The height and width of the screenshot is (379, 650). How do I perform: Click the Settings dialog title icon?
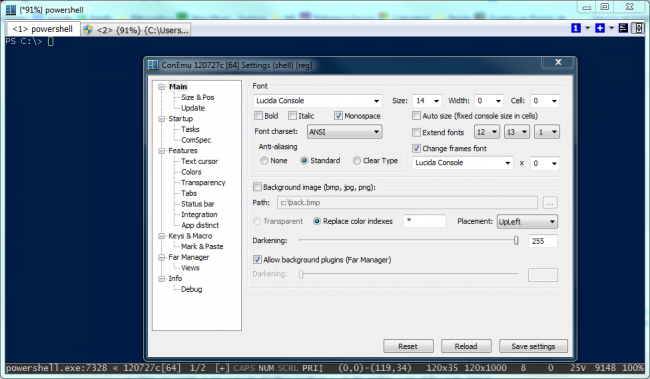(153, 65)
